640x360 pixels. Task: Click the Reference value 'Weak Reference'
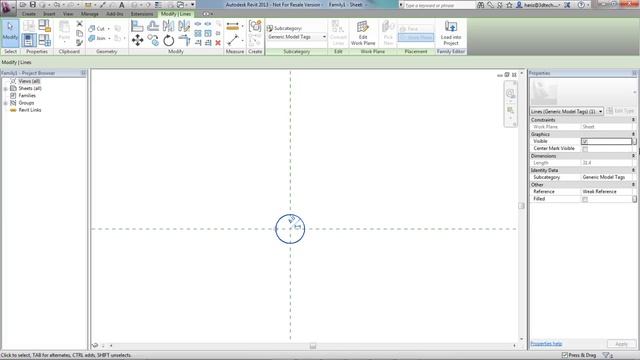pos(599,191)
